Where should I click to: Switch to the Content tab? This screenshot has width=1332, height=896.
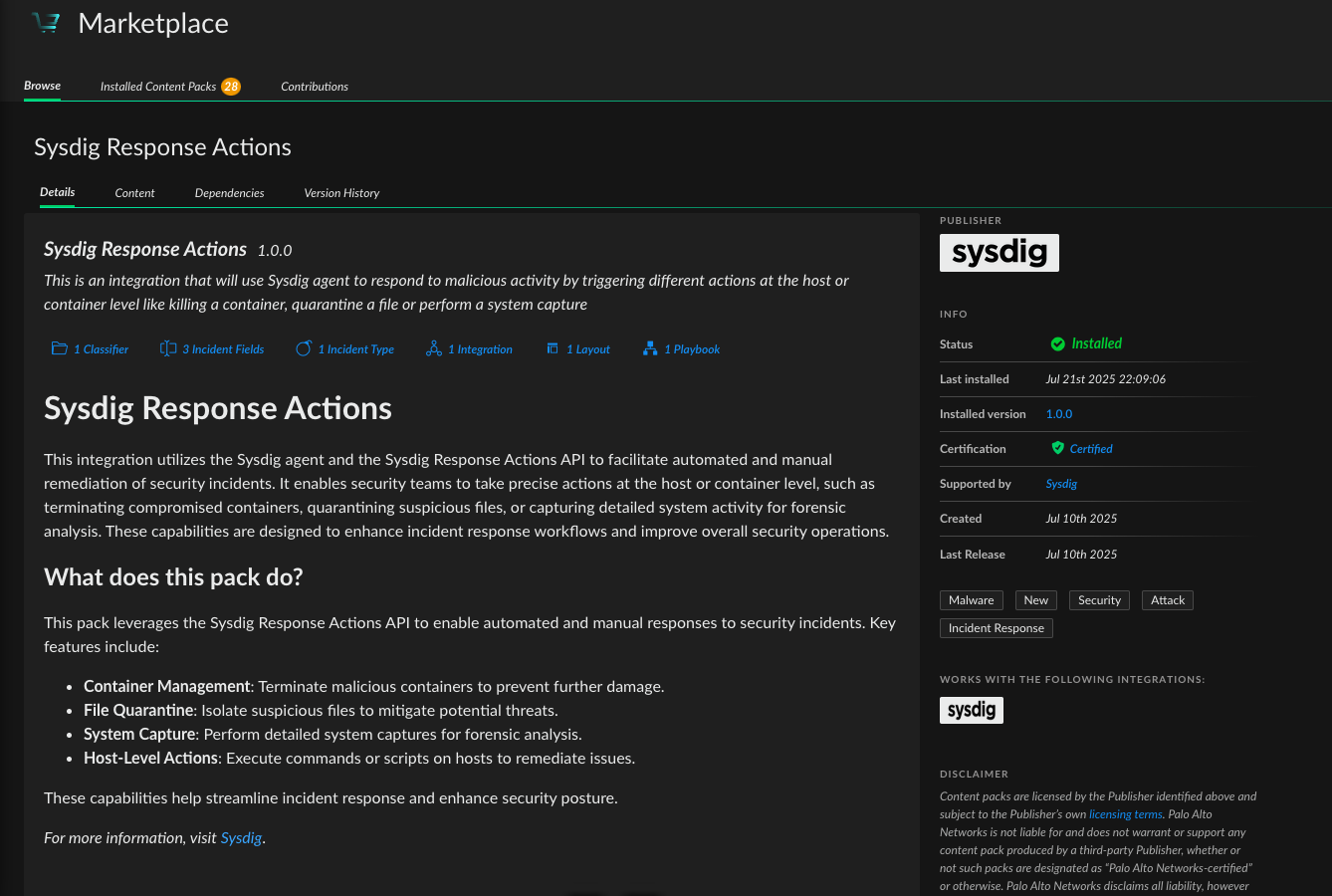click(134, 193)
